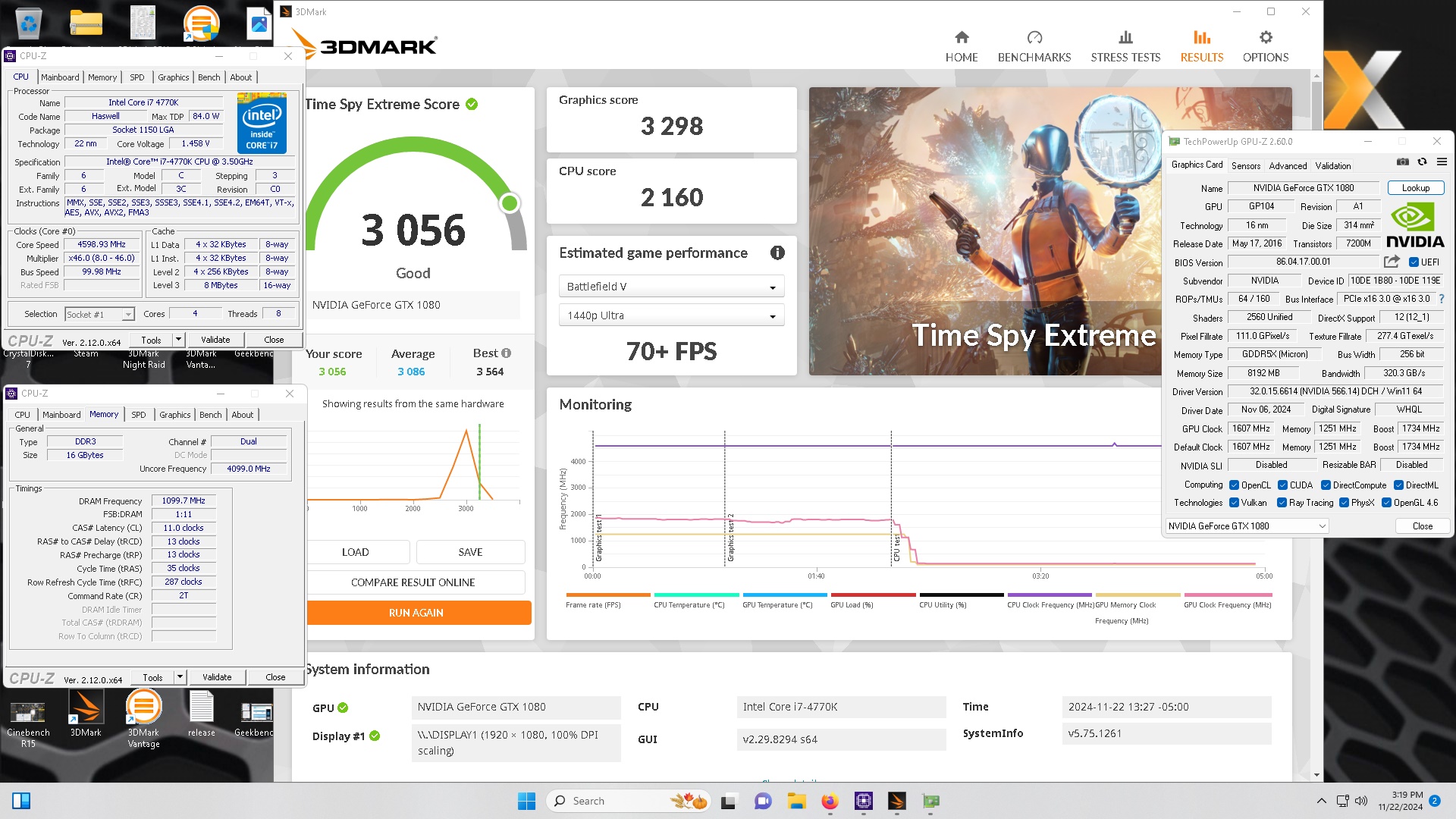The width and height of the screenshot is (1456, 819).
Task: Open the Cinebench R15 desktop shortcut
Action: 28,724
